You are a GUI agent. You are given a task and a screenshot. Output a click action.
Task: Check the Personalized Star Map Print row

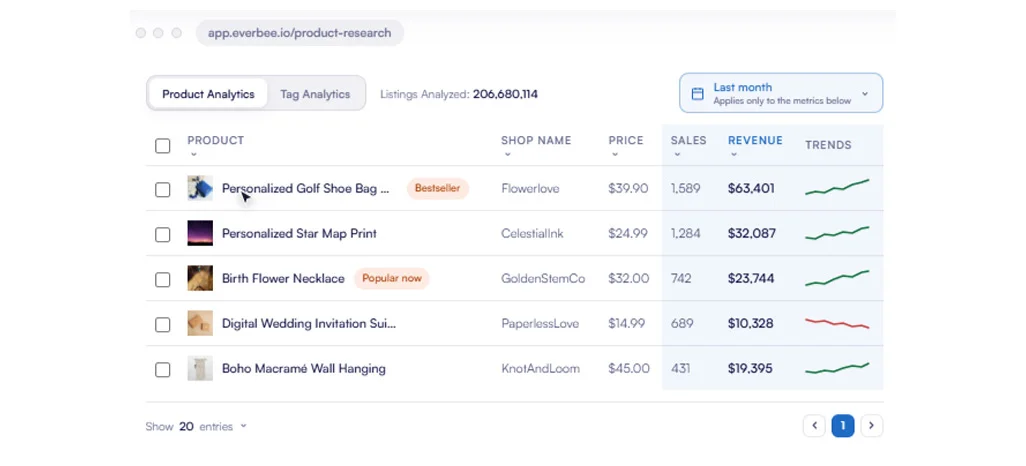162,234
